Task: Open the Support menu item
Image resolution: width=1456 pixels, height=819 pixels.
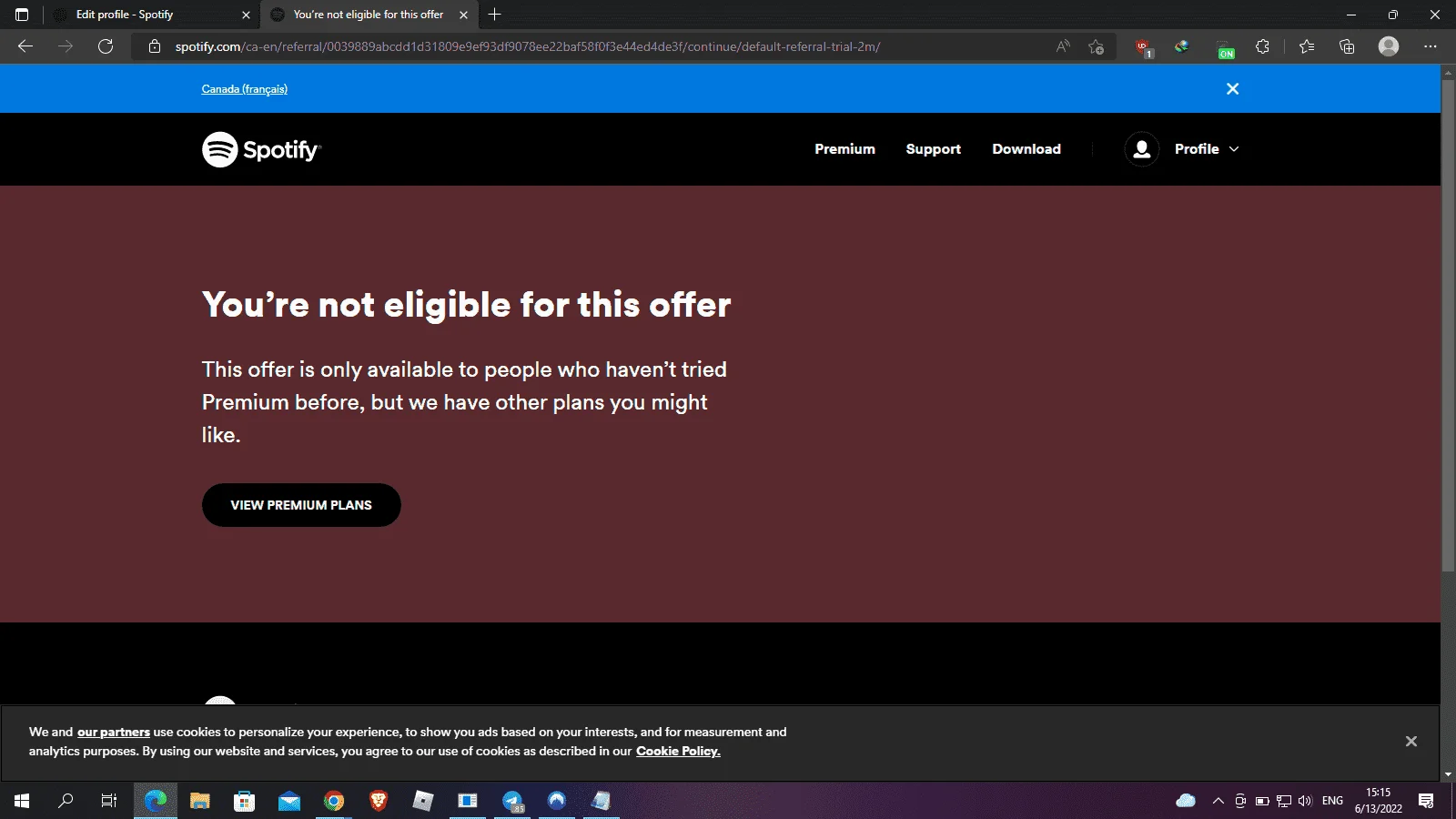Action: point(933,149)
